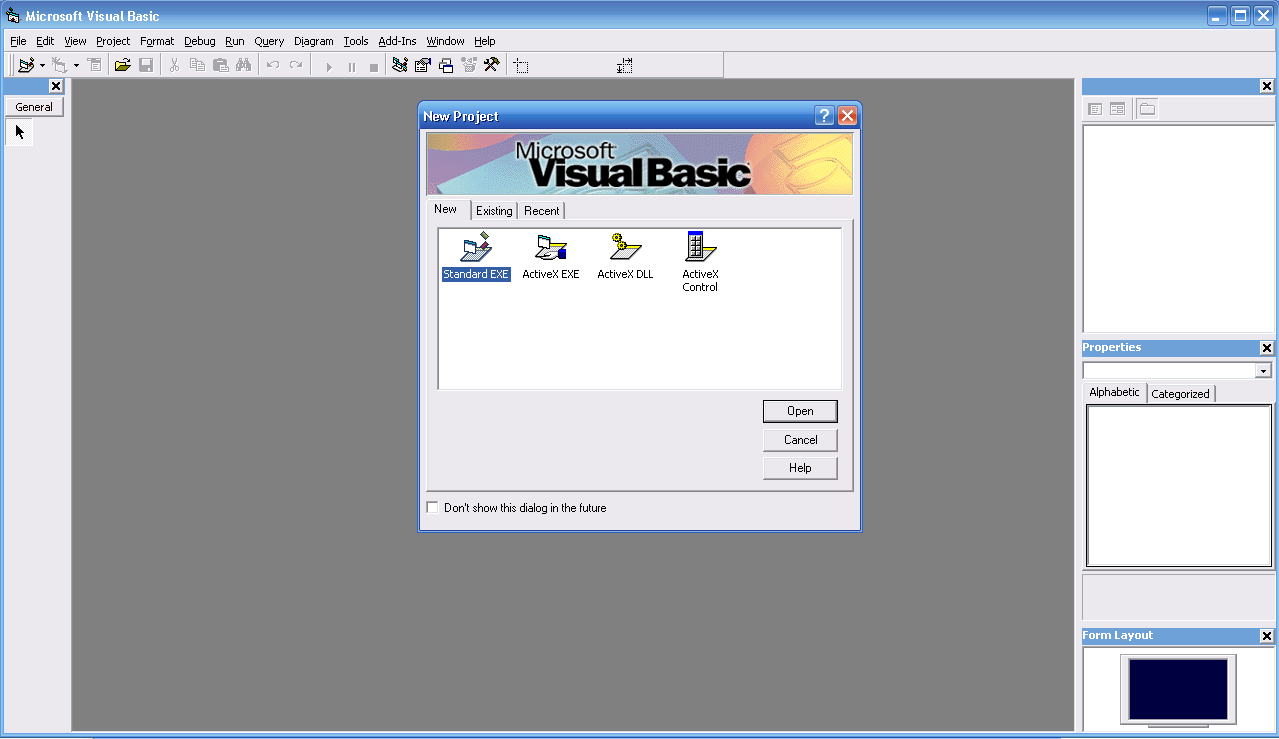Open Properties Window from toolbar icon
1279x739 pixels.
[x=423, y=65]
